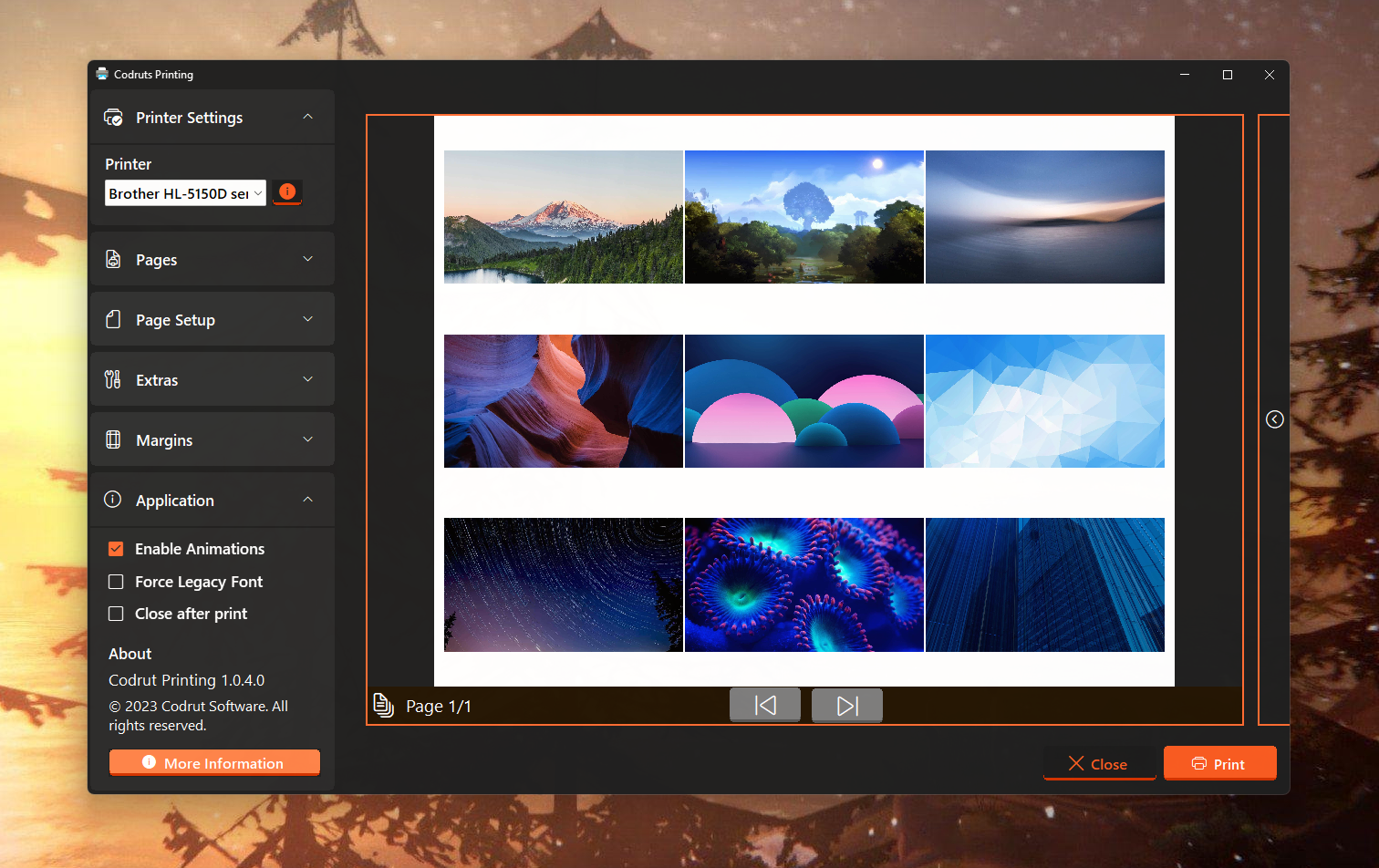
Task: Collapse Printer Settings section via chevron
Action: coord(308,117)
